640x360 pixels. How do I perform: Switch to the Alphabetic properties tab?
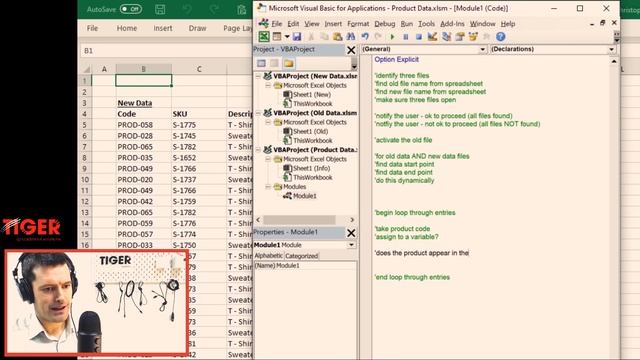[x=268, y=256]
